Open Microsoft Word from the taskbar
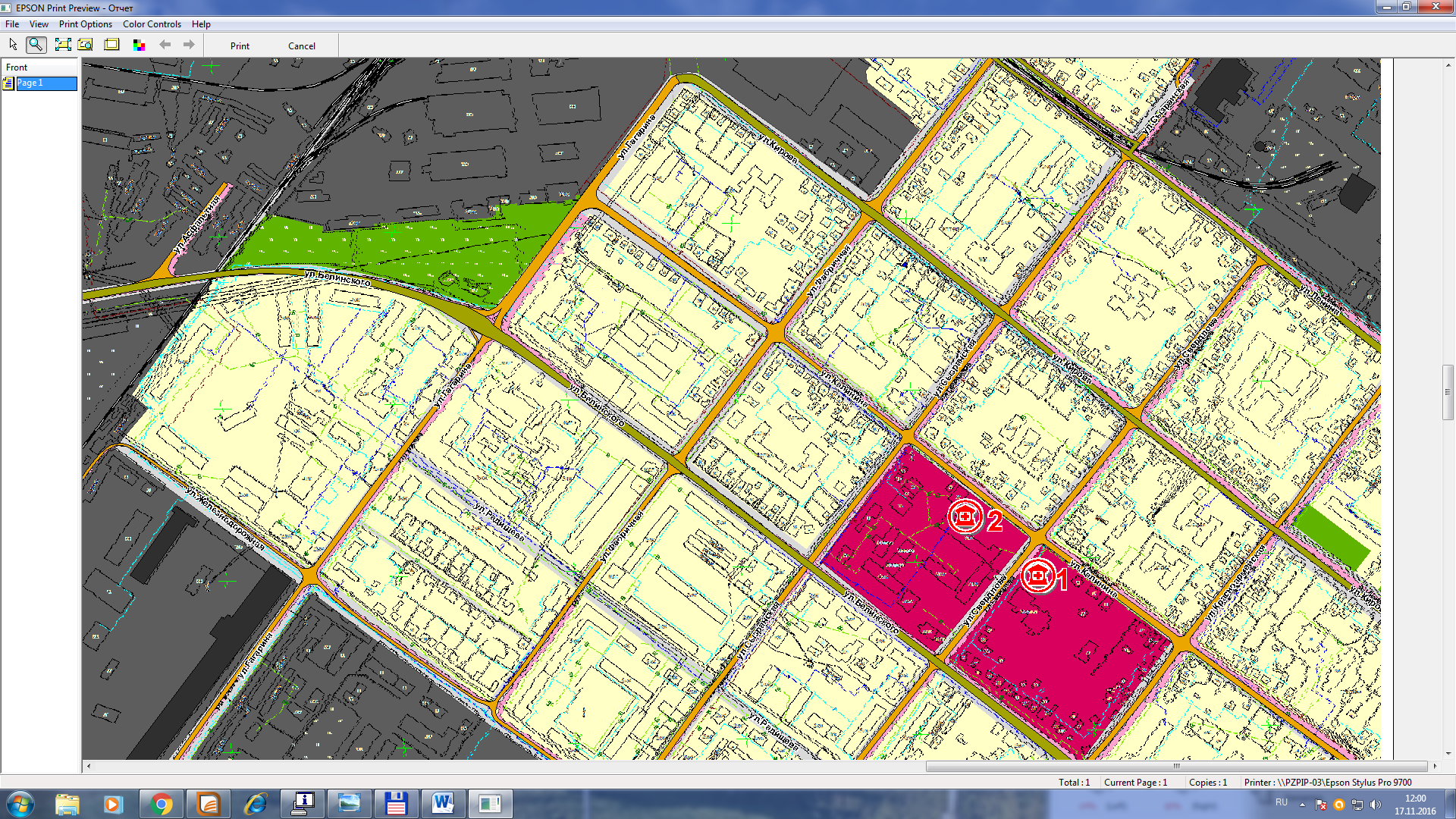This screenshot has height=819, width=1456. coord(443,804)
